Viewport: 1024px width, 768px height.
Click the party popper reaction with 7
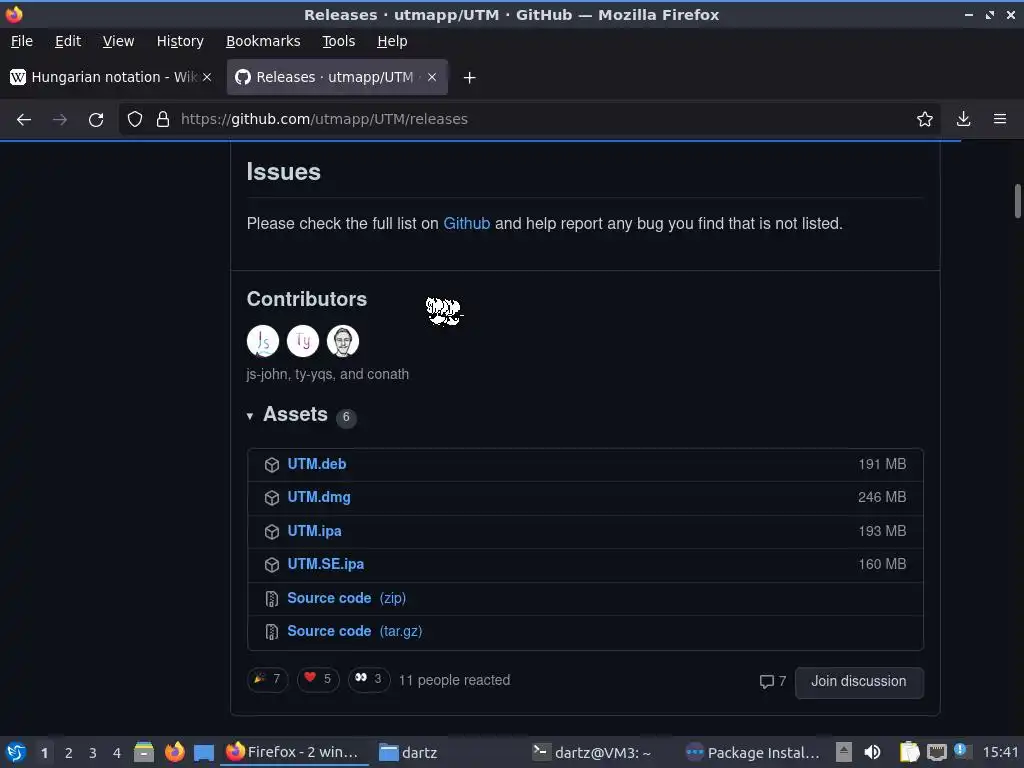click(268, 679)
